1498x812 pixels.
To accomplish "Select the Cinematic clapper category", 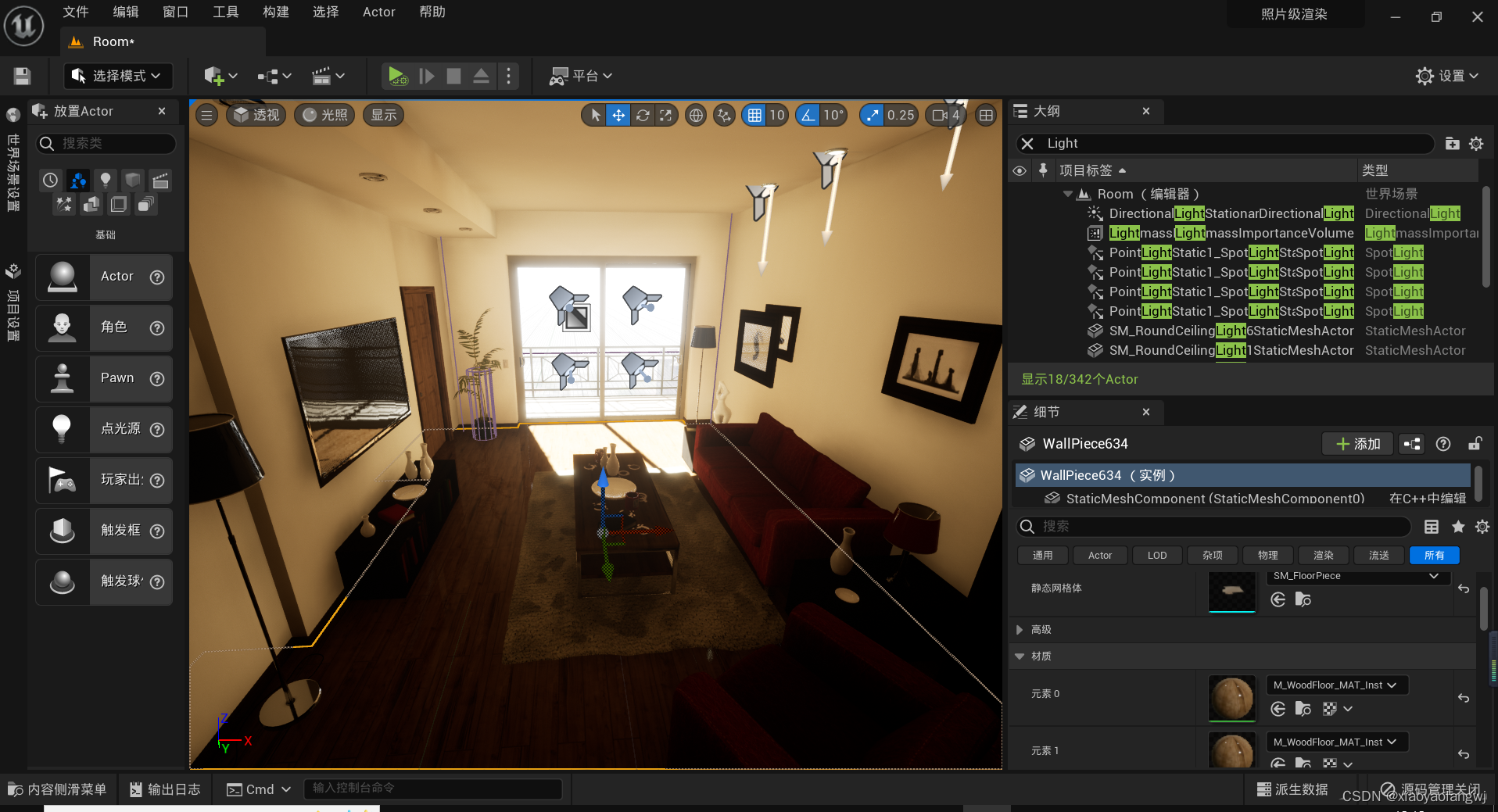I will coord(160,181).
